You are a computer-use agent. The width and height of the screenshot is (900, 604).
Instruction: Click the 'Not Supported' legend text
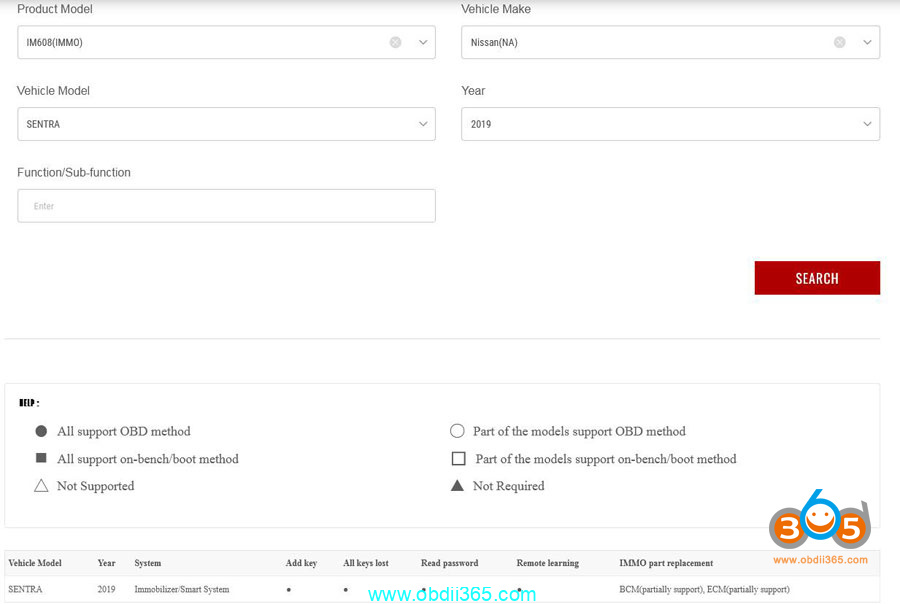click(95, 486)
